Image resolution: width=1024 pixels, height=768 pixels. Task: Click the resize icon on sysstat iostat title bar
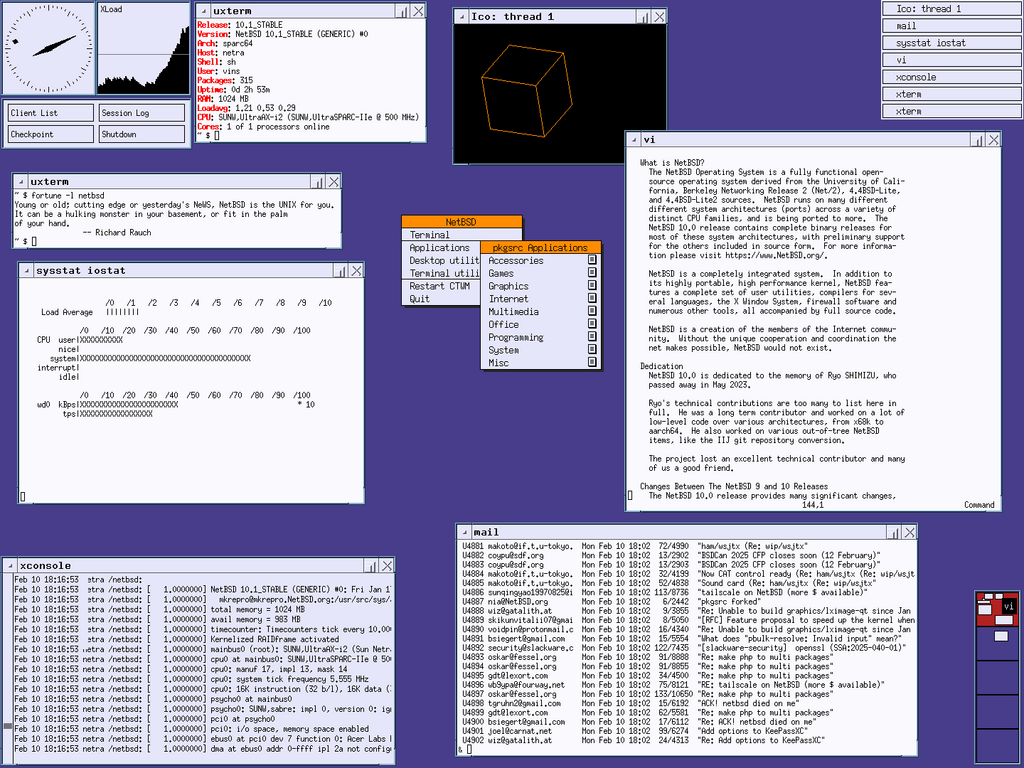(340, 270)
